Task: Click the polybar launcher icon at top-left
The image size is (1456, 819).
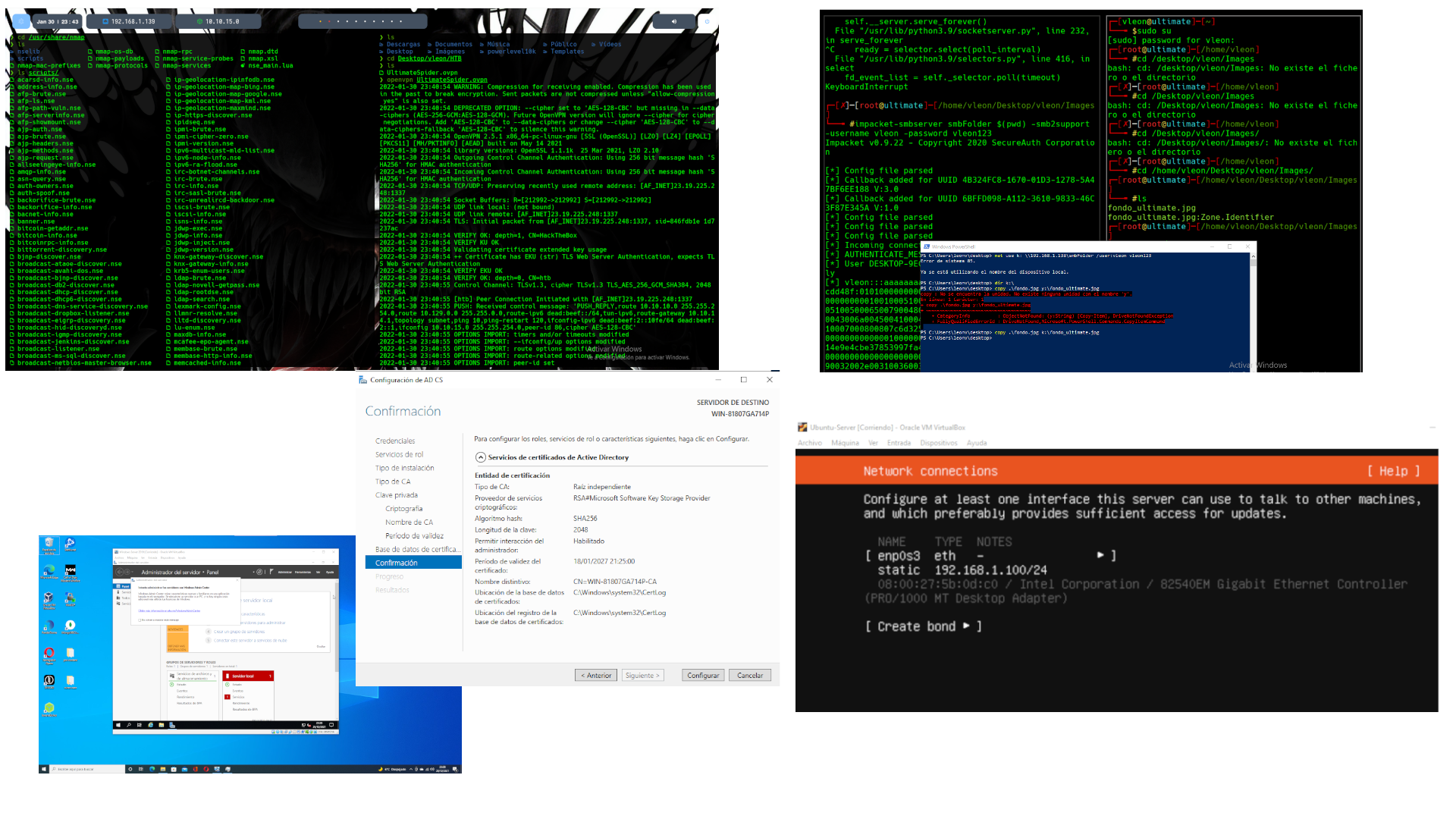Action: (21, 21)
